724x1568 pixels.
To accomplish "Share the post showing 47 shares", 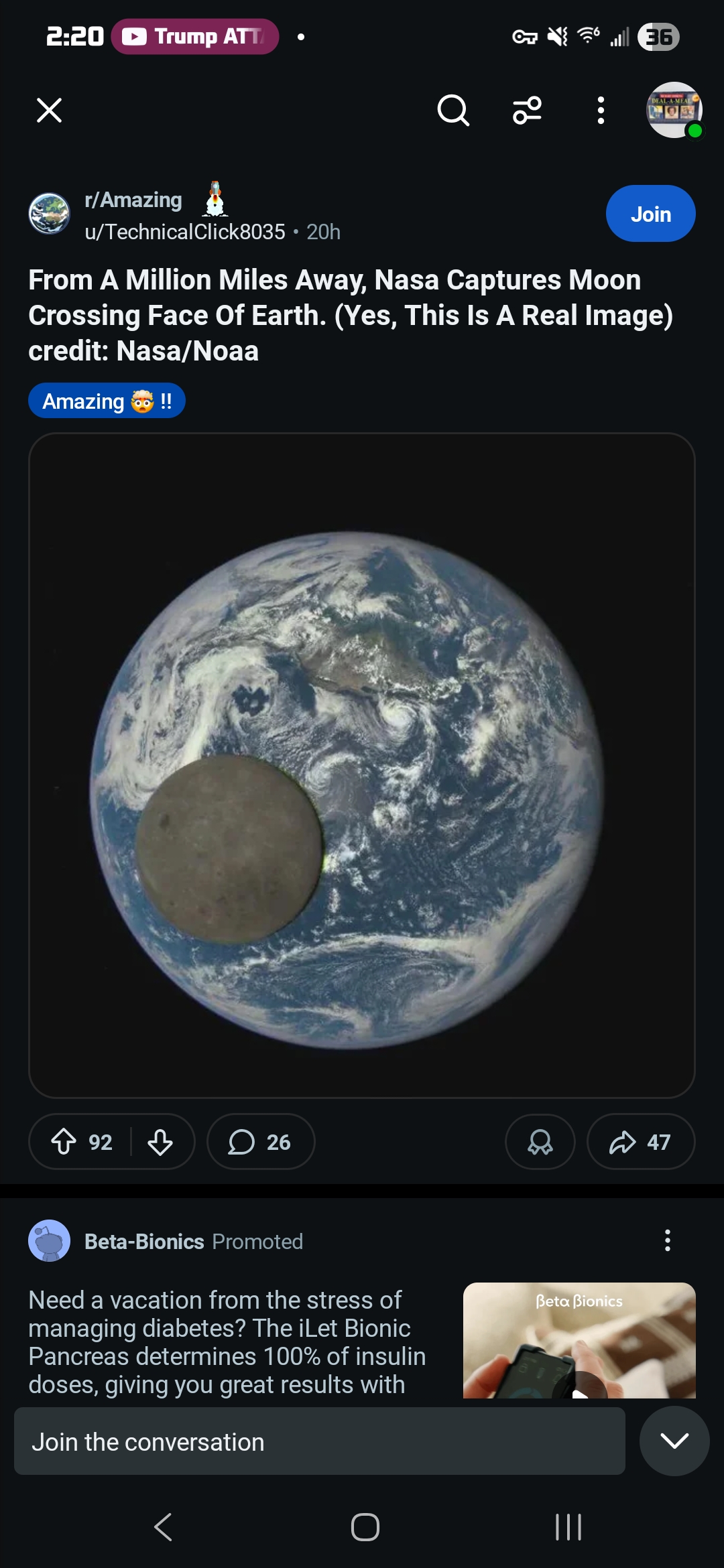I will pos(640,1142).
